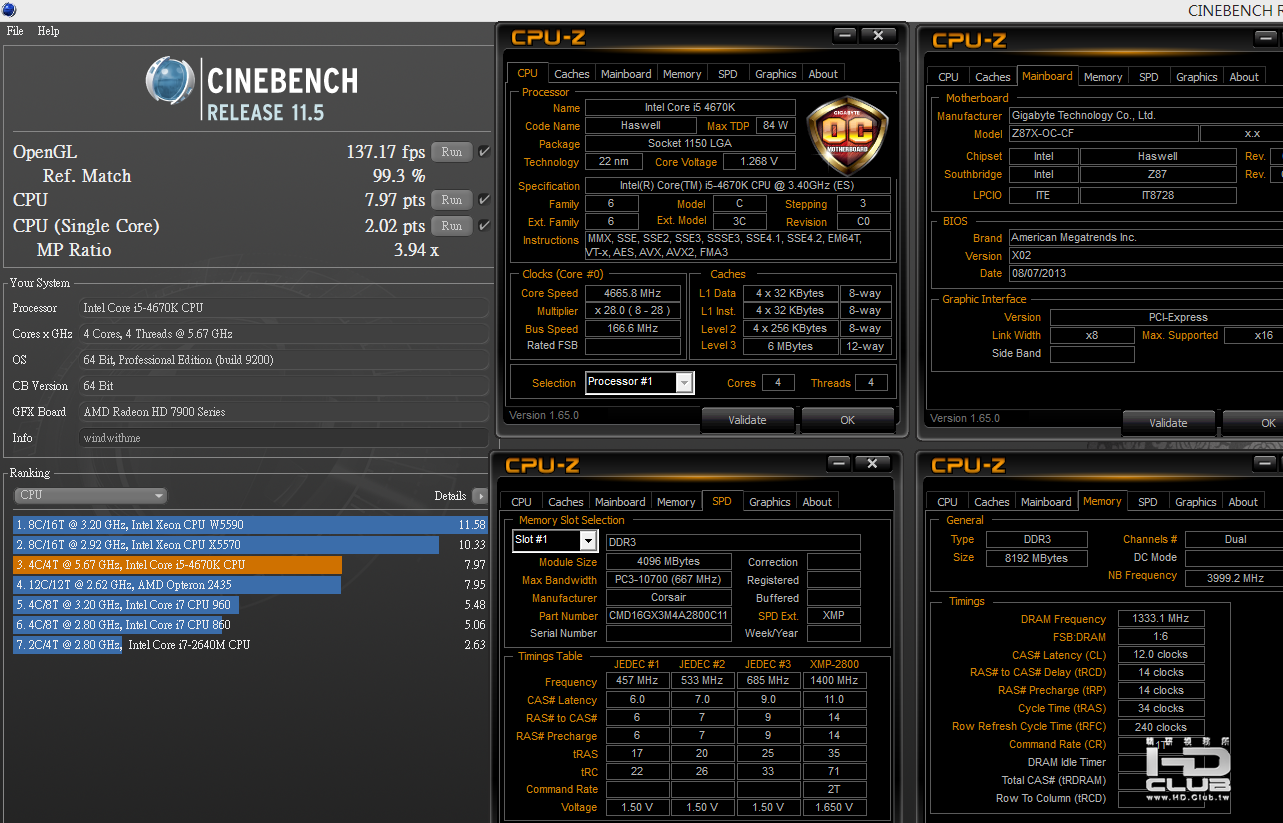The width and height of the screenshot is (1283, 823).
Task: Click the Cinebench app icon in the title bar
Action: pos(9,9)
